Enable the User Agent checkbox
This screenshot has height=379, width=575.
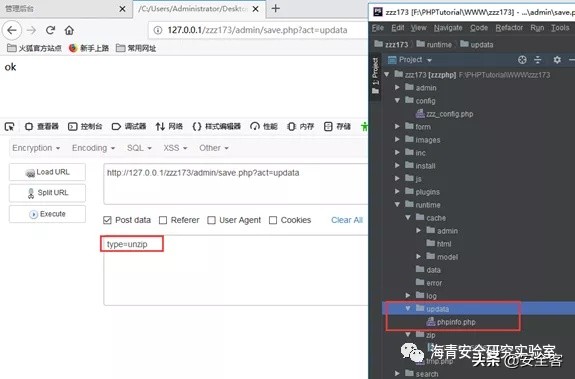[x=211, y=220]
